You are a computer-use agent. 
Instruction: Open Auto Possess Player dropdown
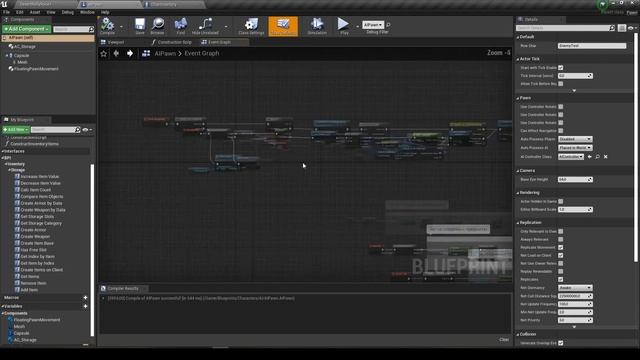click(575, 139)
